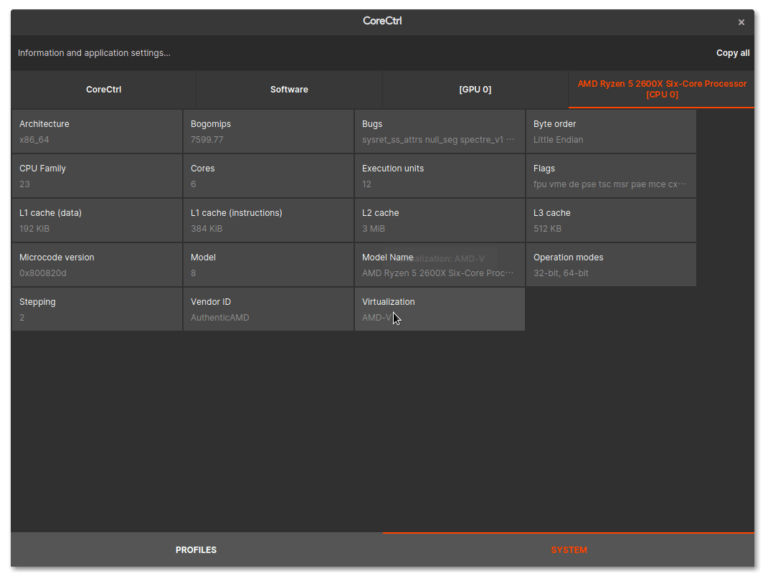Select the Bogomips info tile
Screen dimensions: 768x581
(x=268, y=132)
